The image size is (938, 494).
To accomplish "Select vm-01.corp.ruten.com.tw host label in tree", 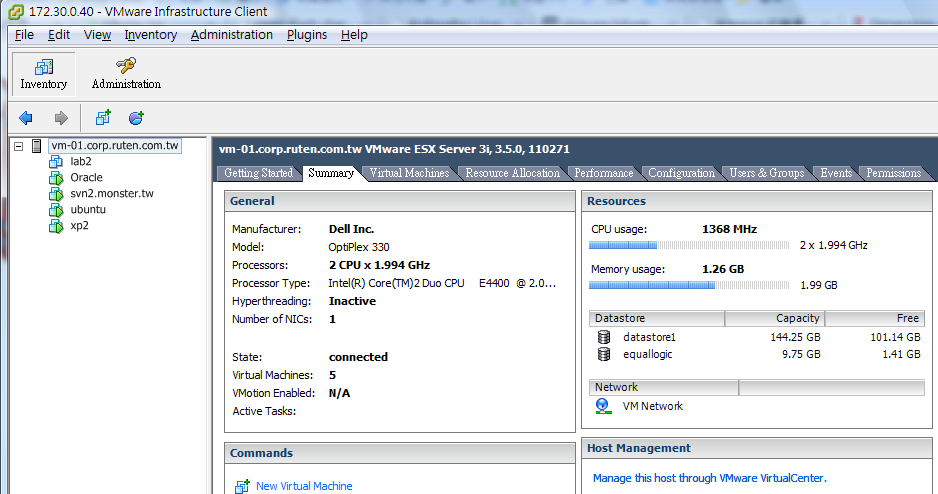I will click(115, 145).
